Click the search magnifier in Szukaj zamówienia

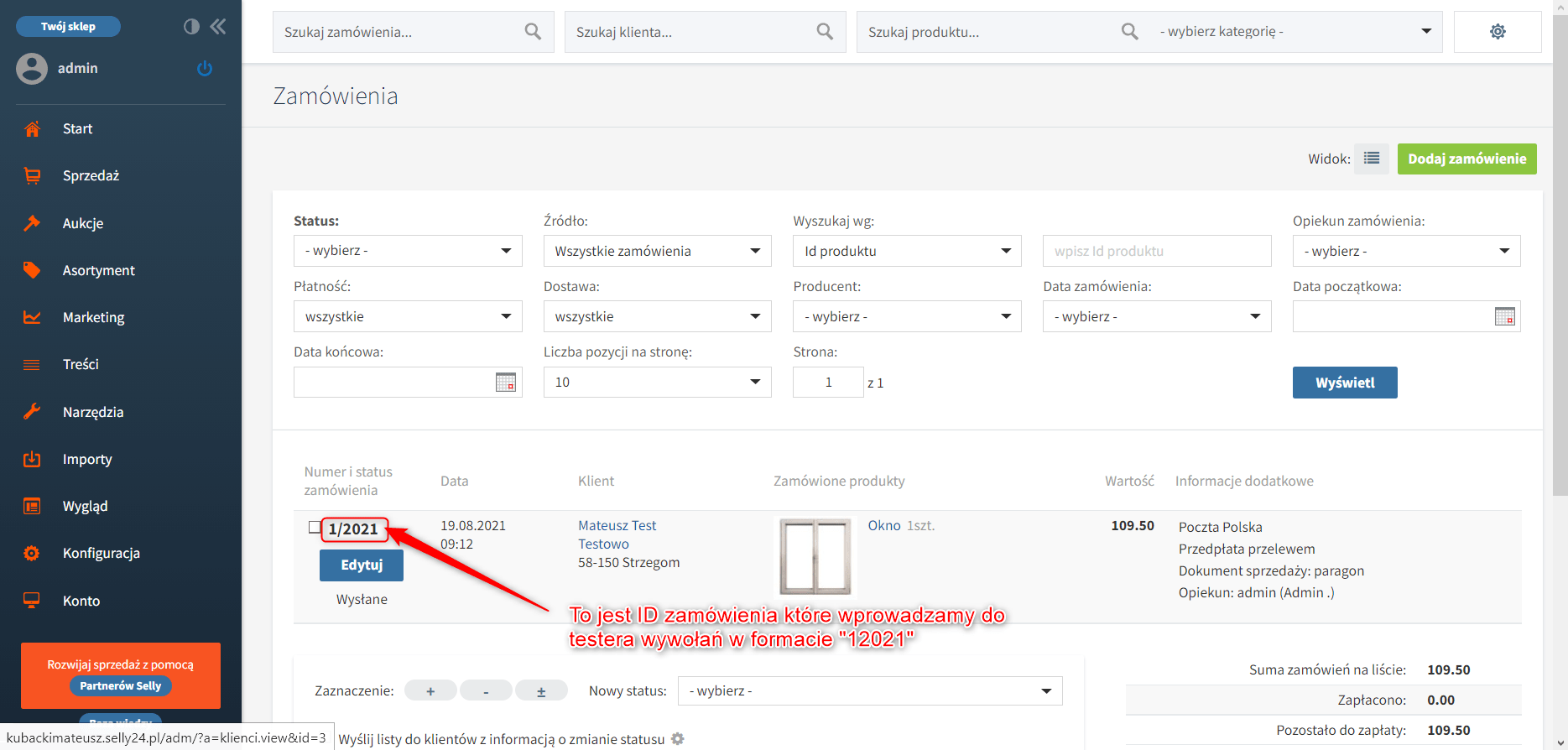click(533, 32)
